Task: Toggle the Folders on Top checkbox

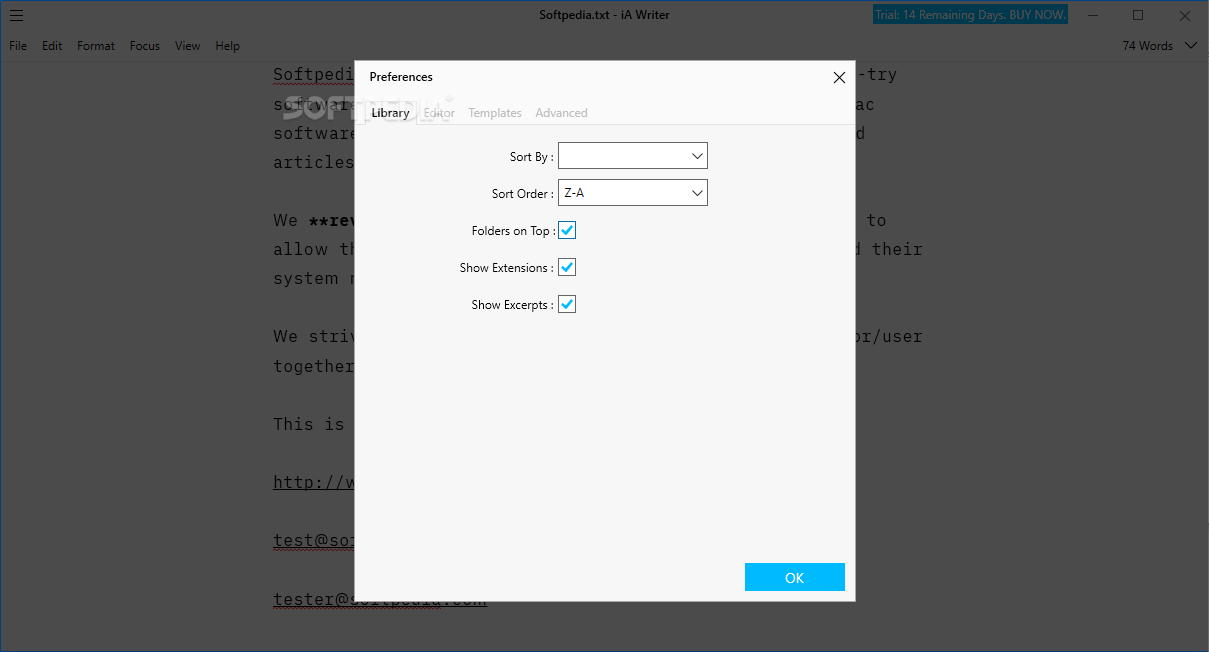Action: click(567, 230)
